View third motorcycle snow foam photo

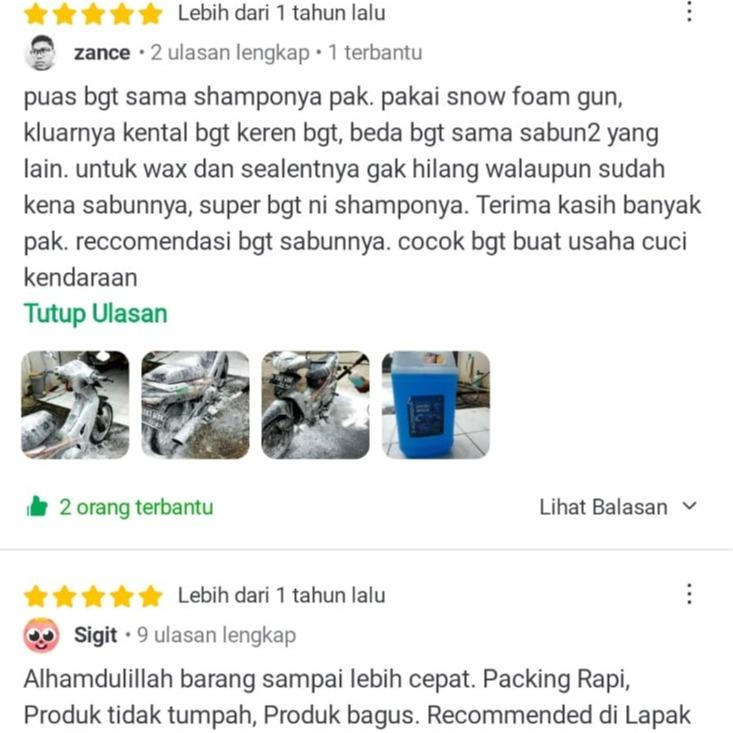click(316, 405)
